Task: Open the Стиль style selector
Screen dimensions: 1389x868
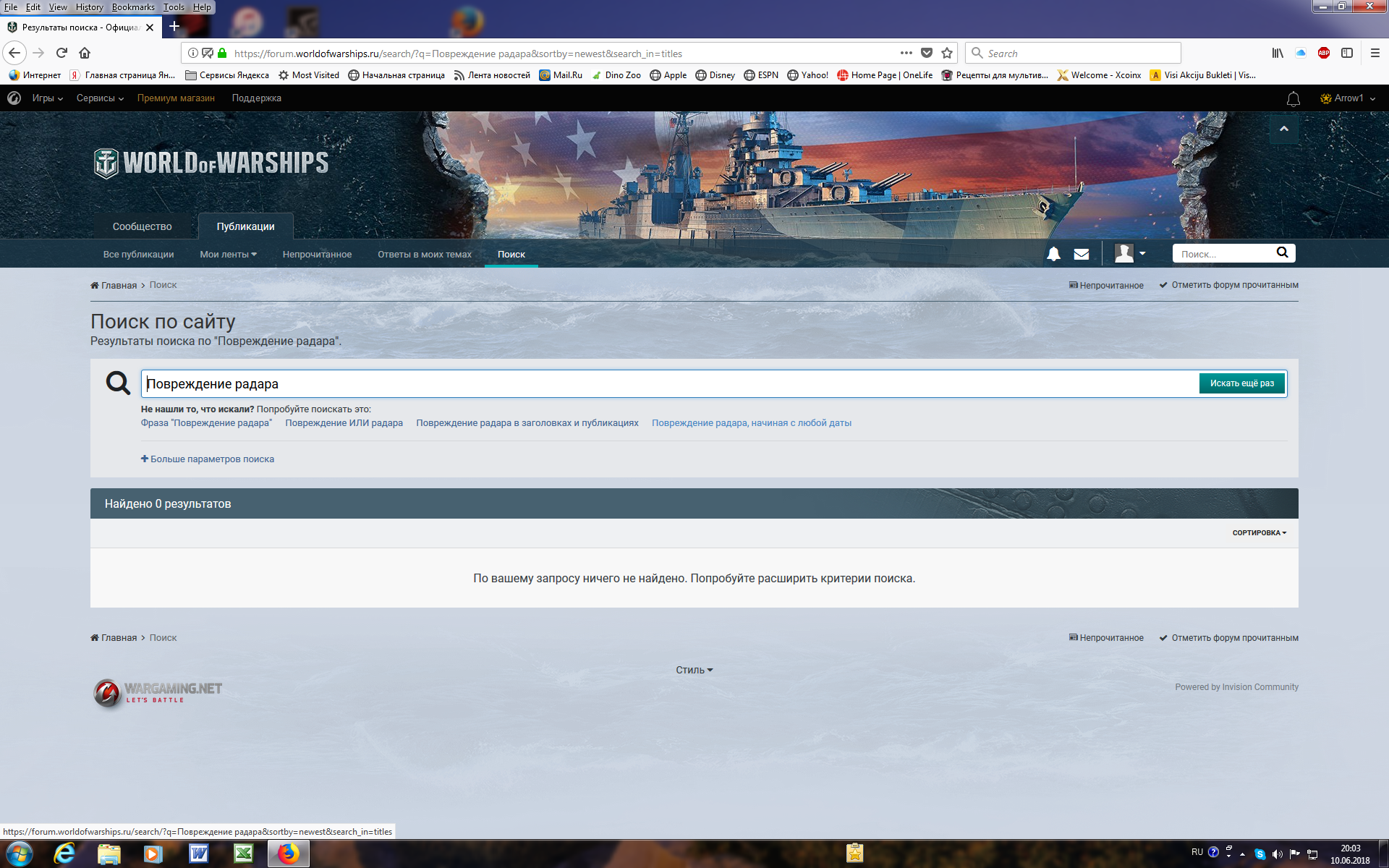Action: click(x=694, y=670)
